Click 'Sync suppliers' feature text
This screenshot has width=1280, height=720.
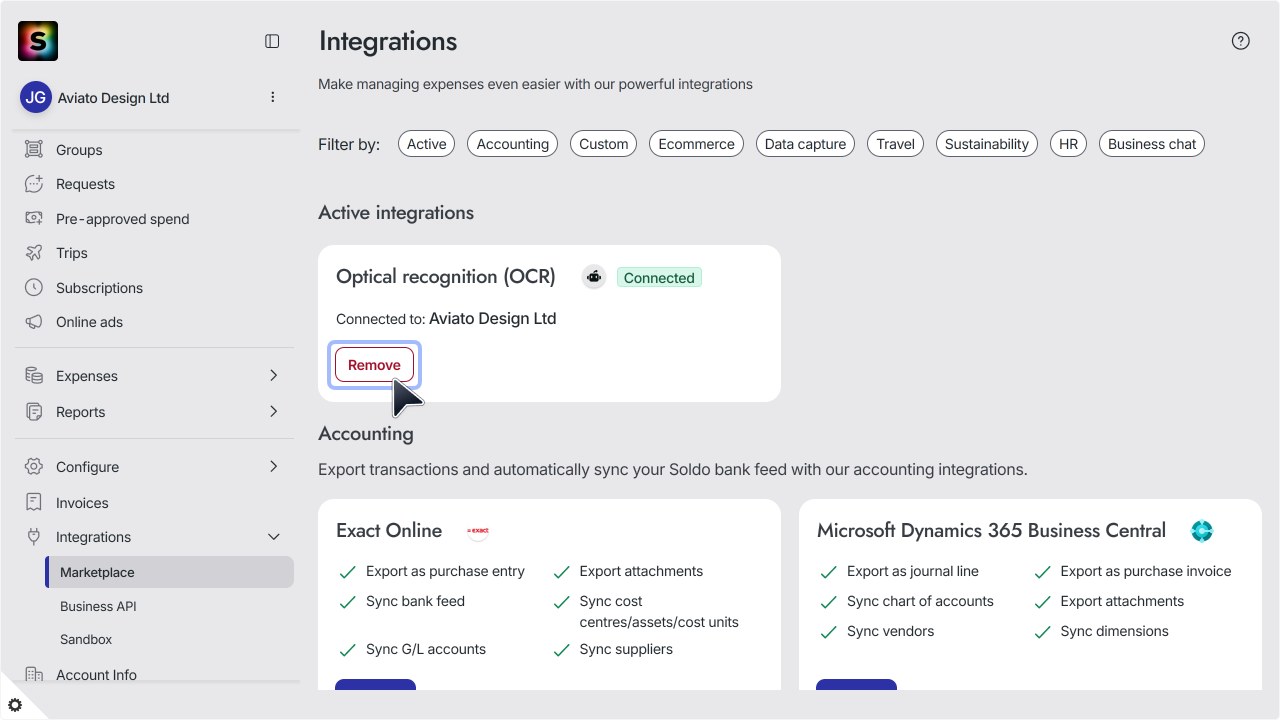pos(626,649)
